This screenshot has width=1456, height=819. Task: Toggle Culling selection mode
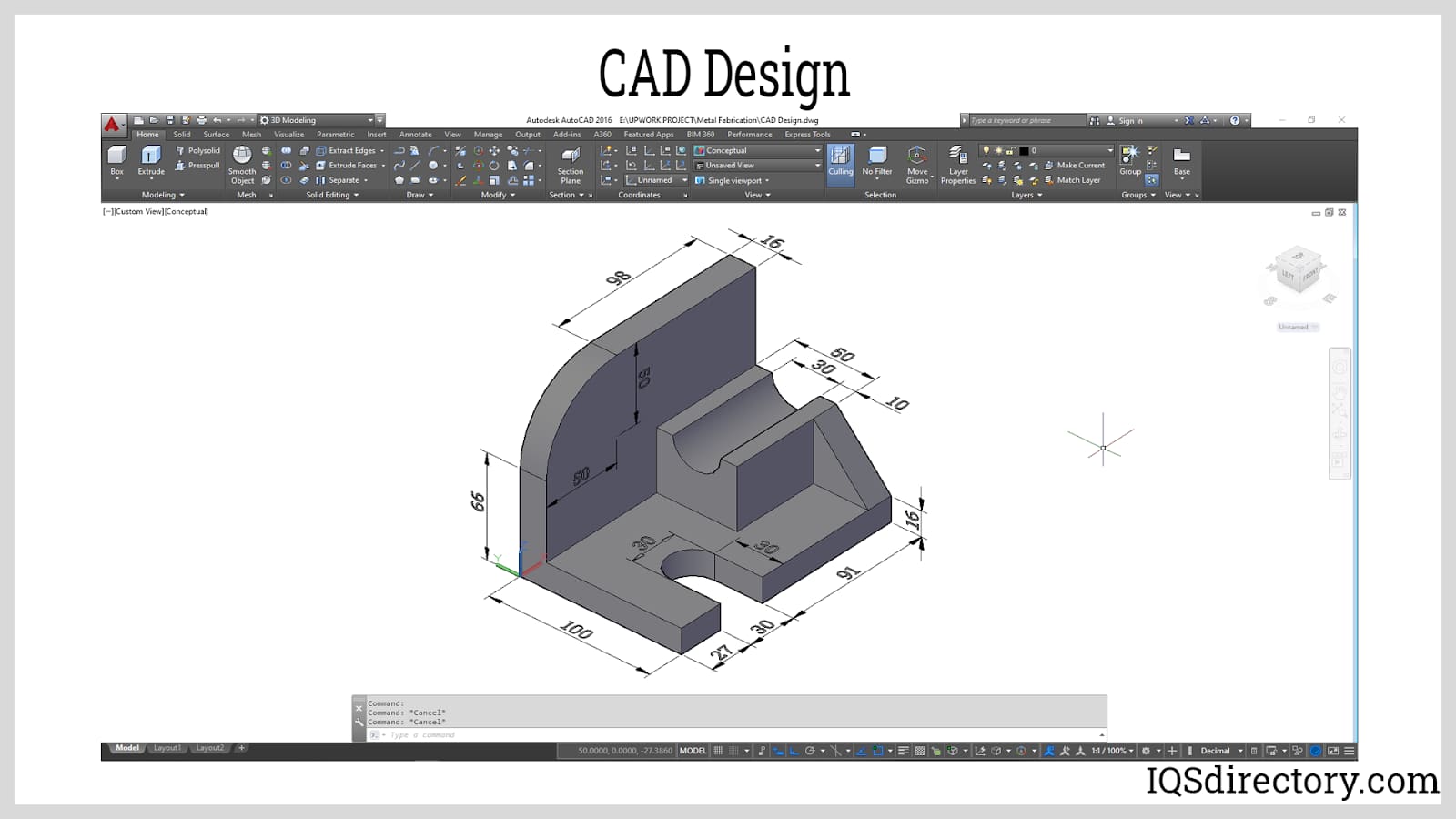(840, 160)
